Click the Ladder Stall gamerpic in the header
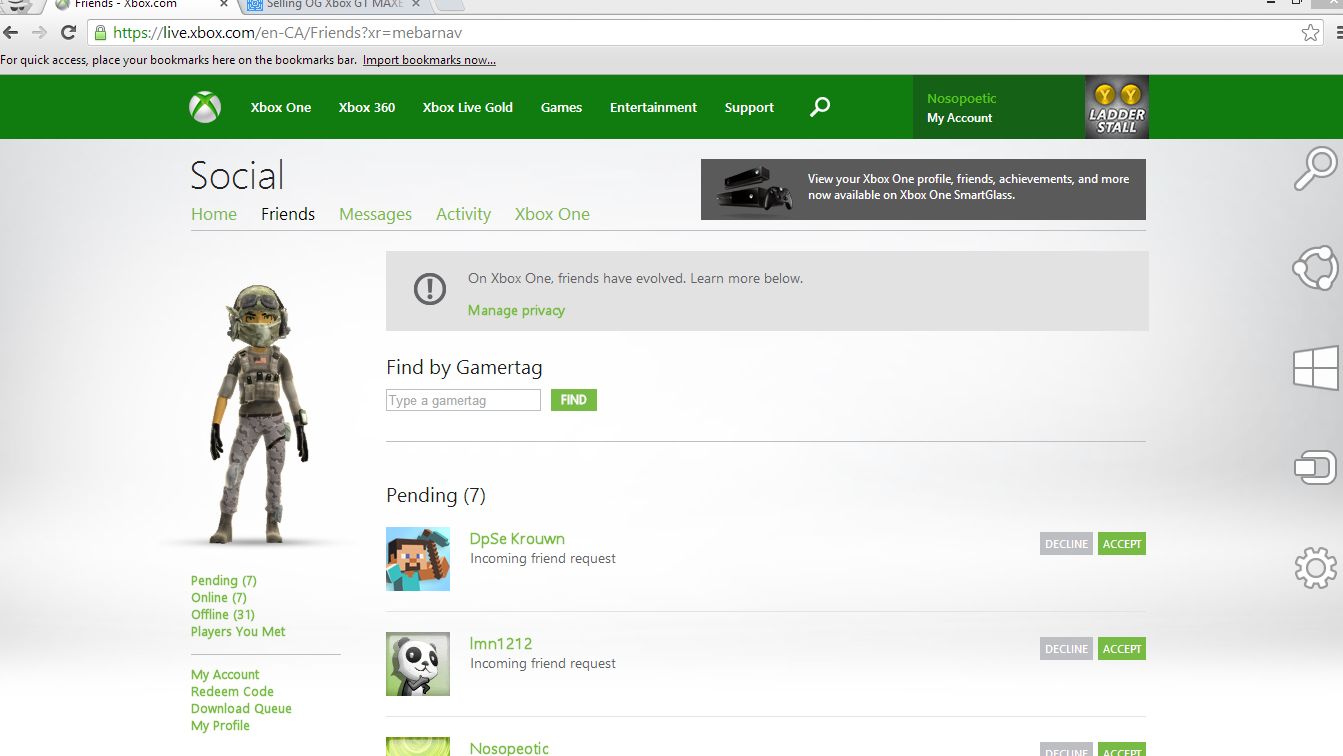This screenshot has width=1343, height=756. (x=1117, y=107)
